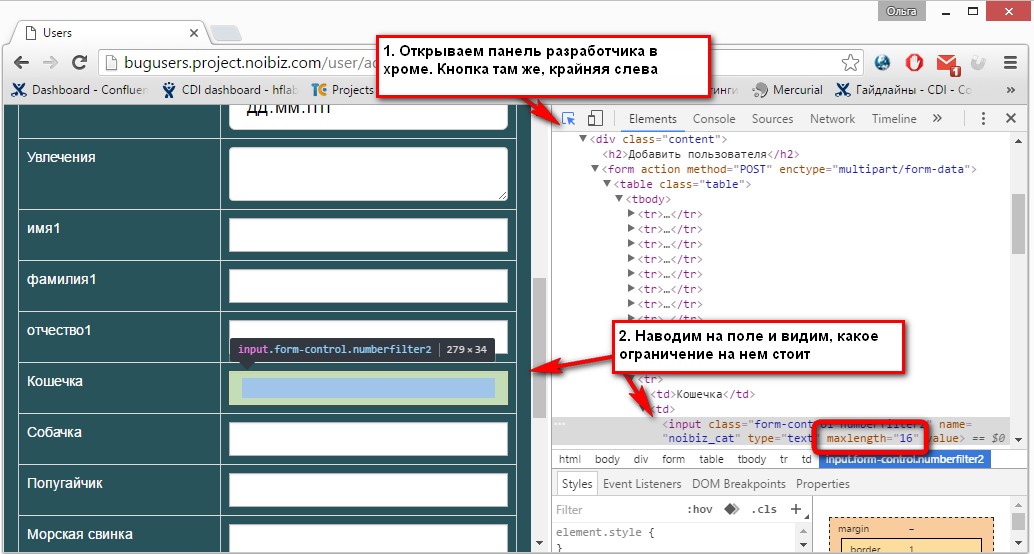Activate the inspect element picker icon
Screen dimensions: 1034x554
tap(568, 119)
